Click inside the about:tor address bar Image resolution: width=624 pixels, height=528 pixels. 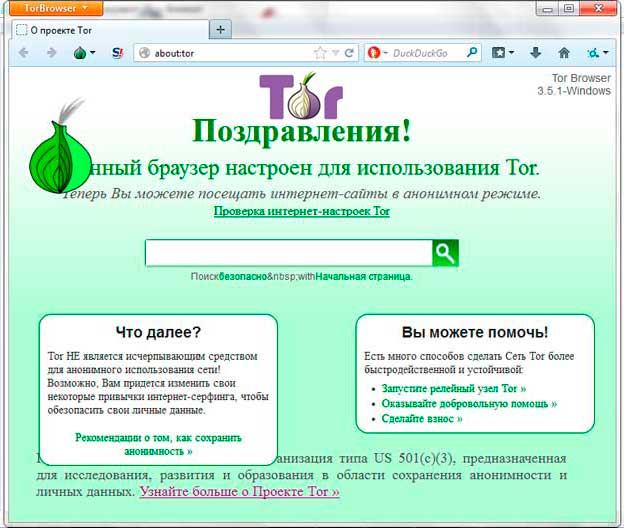pos(230,53)
